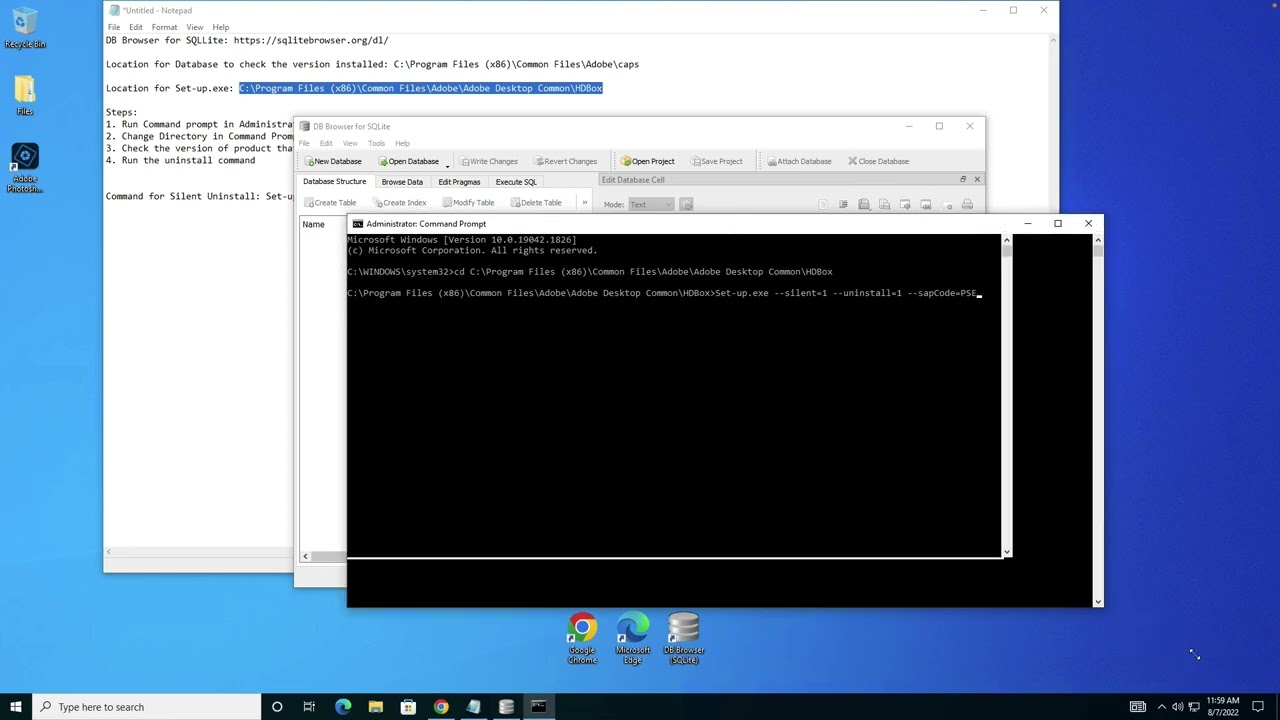Open the Files folder on desktop
The width and height of the screenshot is (1280, 720).
point(25,96)
